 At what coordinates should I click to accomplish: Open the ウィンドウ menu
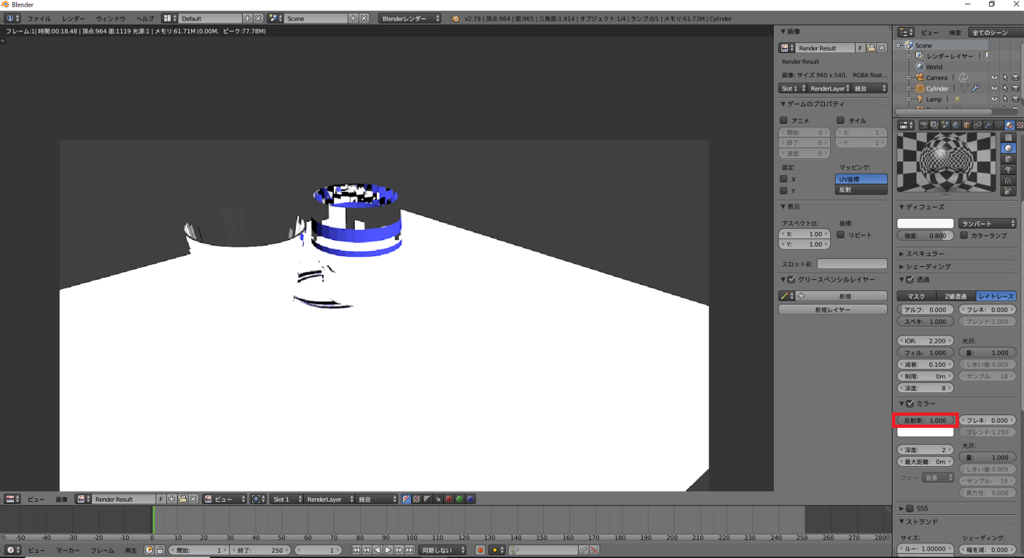pyautogui.click(x=110, y=18)
